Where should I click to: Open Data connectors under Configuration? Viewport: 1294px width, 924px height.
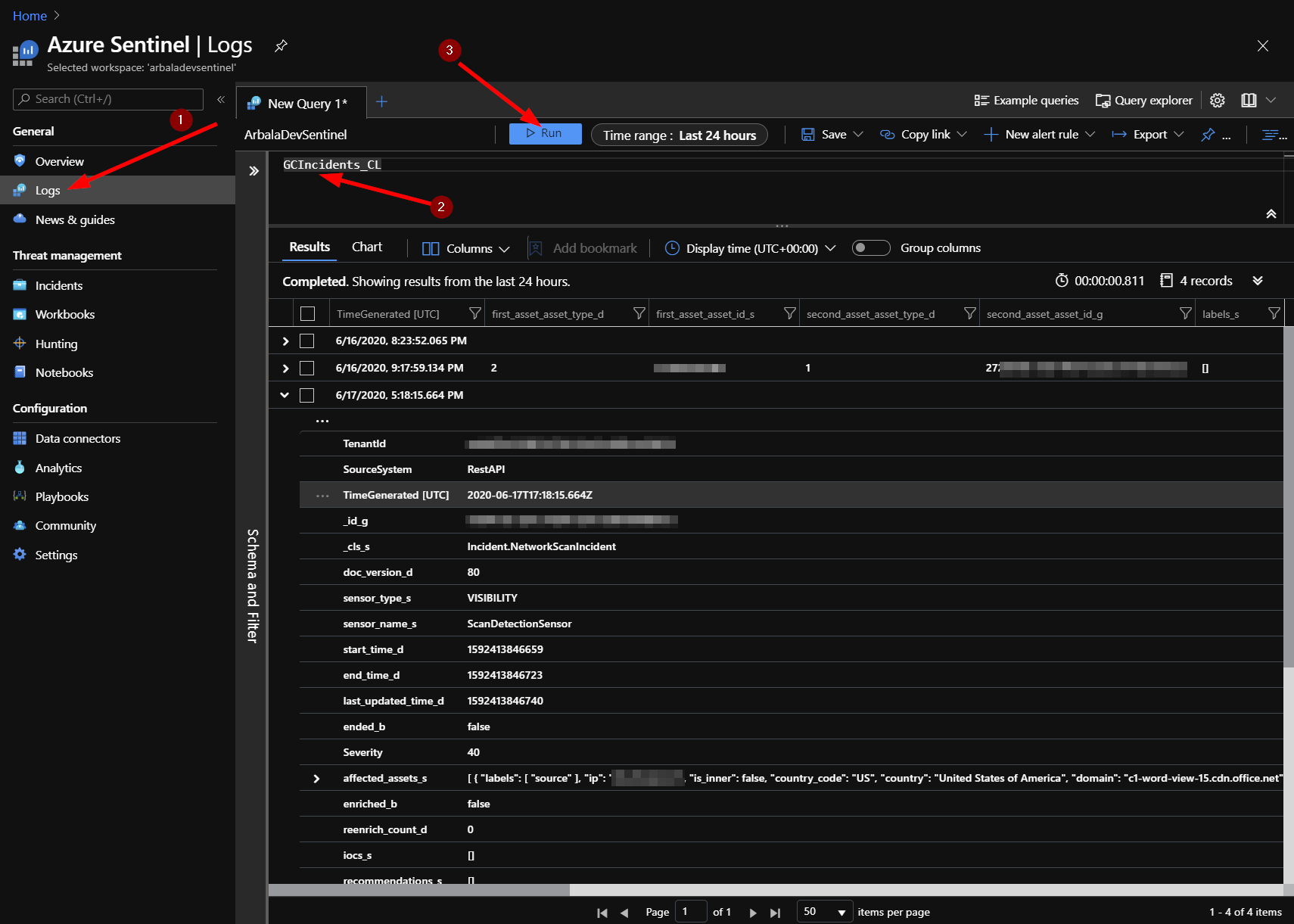pyautogui.click(x=78, y=439)
